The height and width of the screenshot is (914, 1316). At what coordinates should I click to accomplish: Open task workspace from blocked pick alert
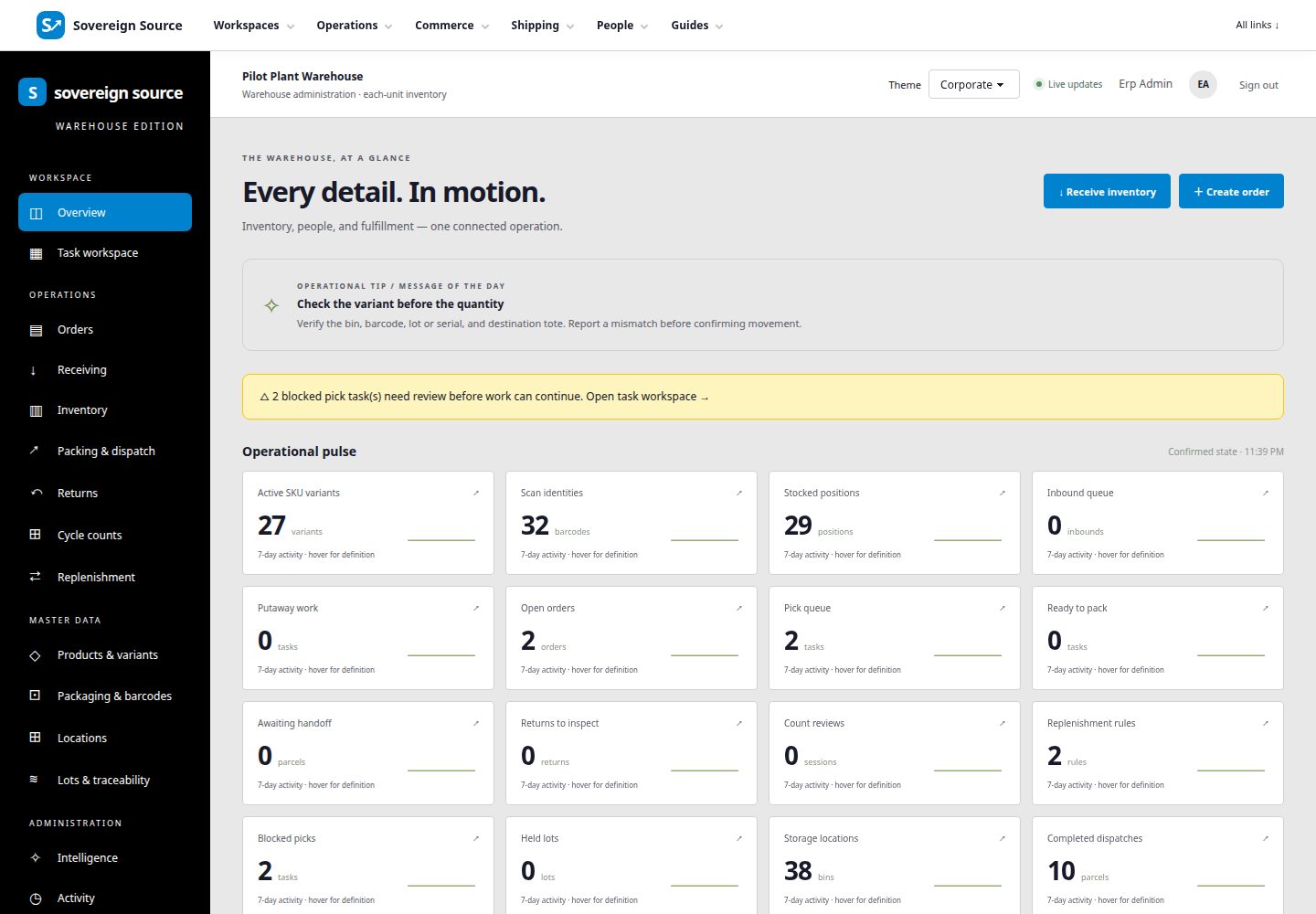tap(647, 397)
